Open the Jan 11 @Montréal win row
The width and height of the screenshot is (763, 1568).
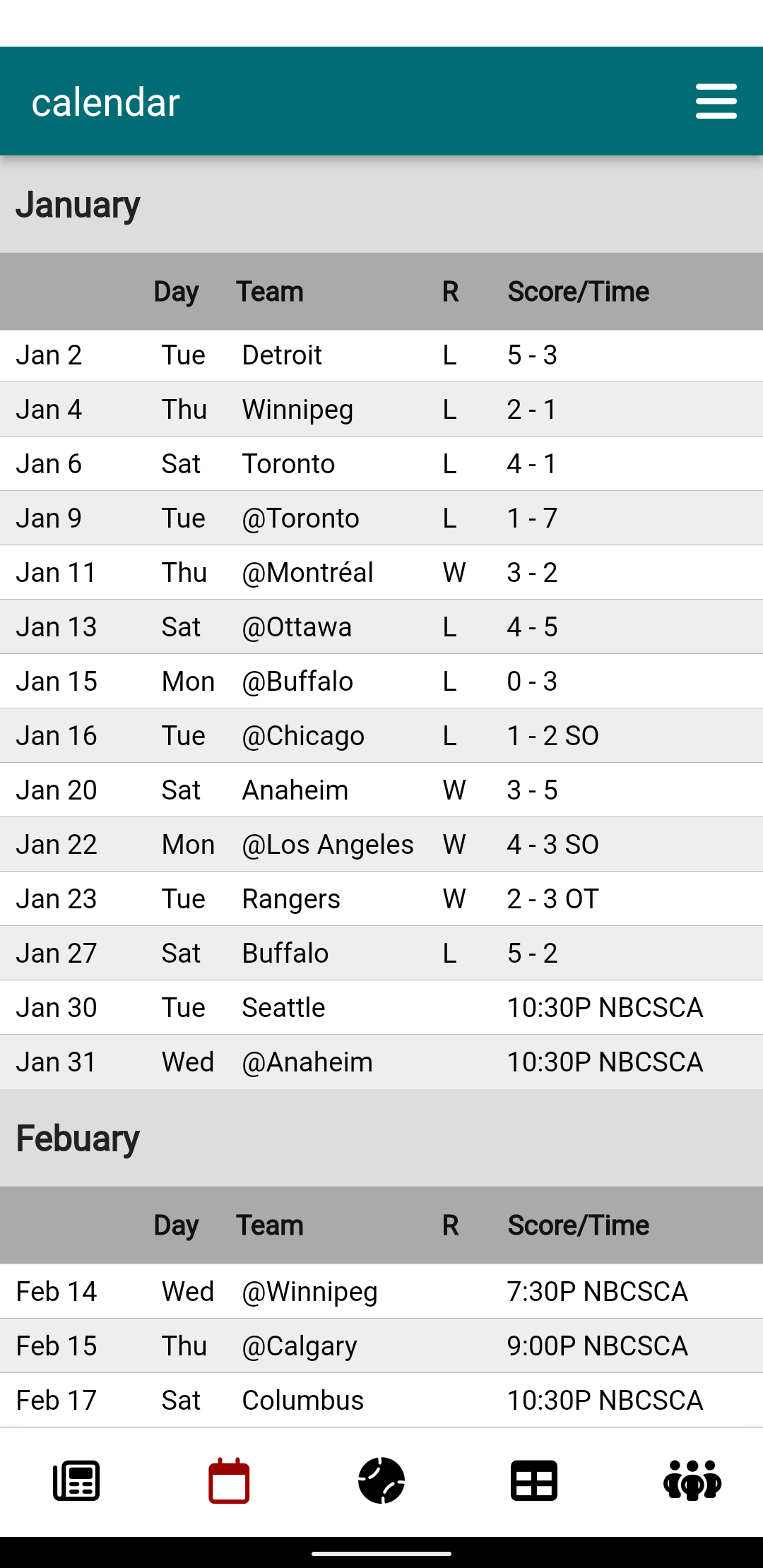381,573
